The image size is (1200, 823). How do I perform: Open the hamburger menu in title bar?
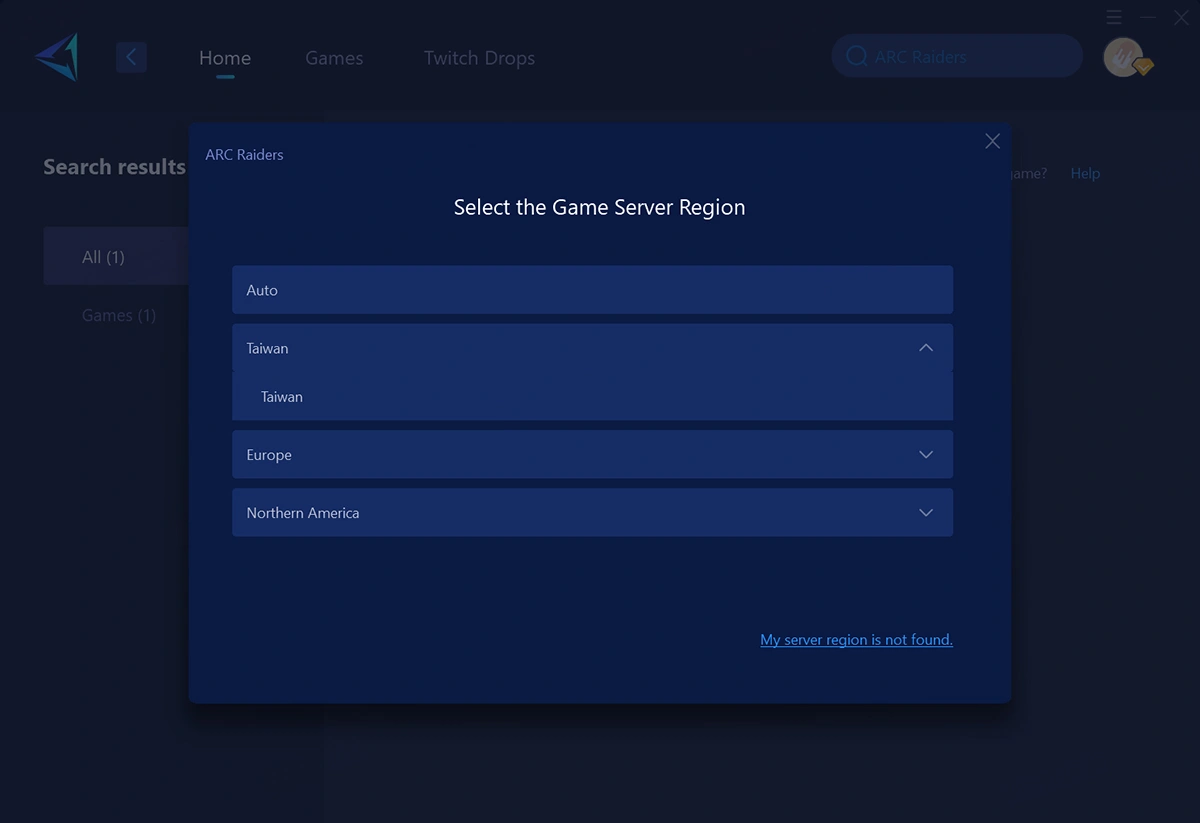click(1114, 18)
